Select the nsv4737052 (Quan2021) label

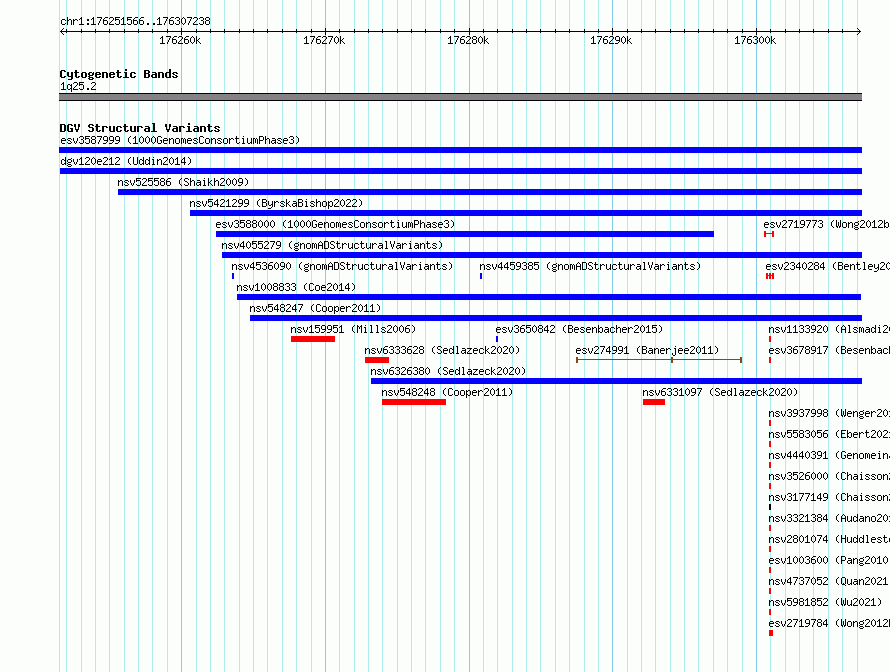(829, 581)
